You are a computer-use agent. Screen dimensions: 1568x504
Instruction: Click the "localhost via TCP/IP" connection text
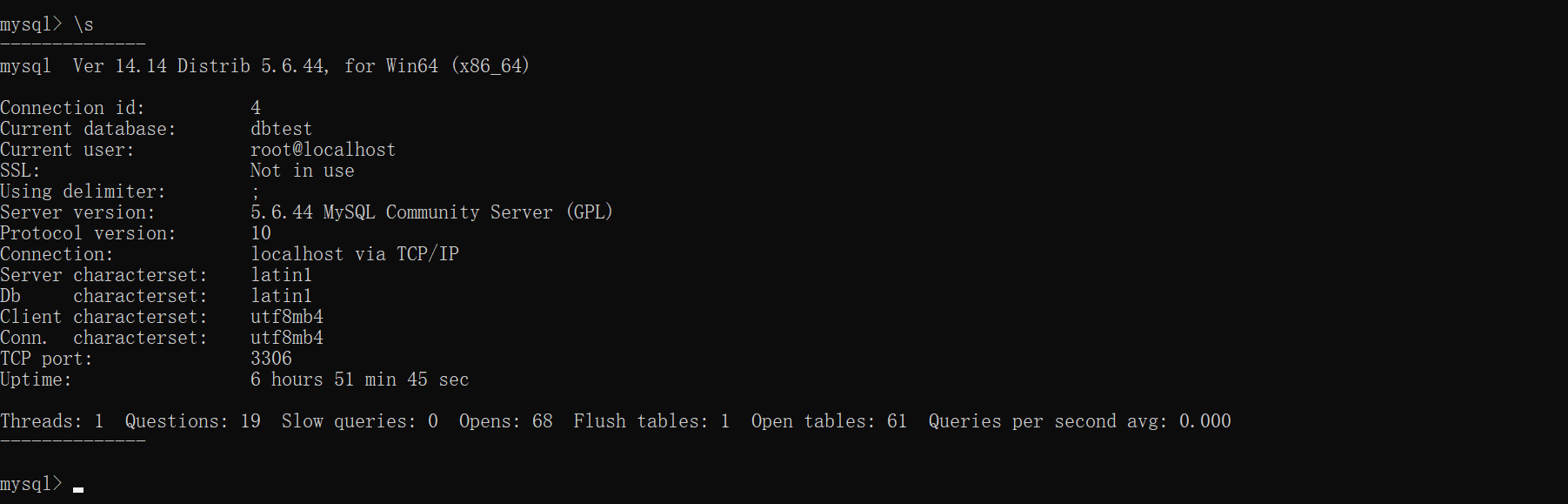click(x=355, y=254)
